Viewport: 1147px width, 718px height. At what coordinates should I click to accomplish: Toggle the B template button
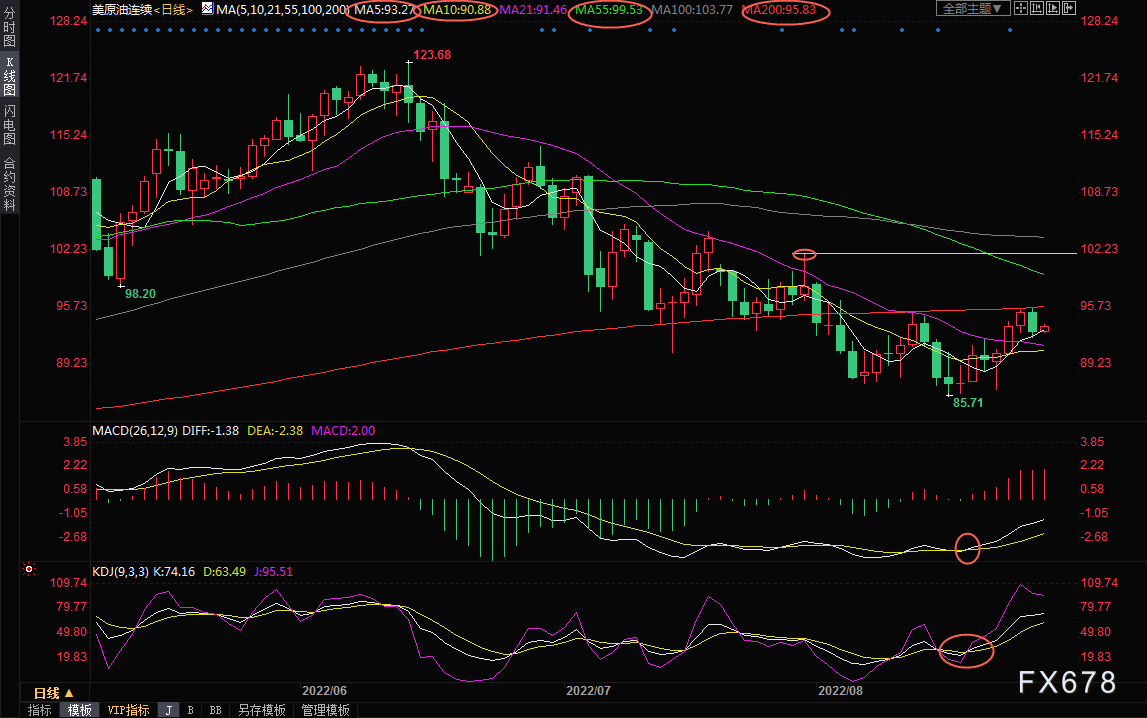click(x=190, y=710)
